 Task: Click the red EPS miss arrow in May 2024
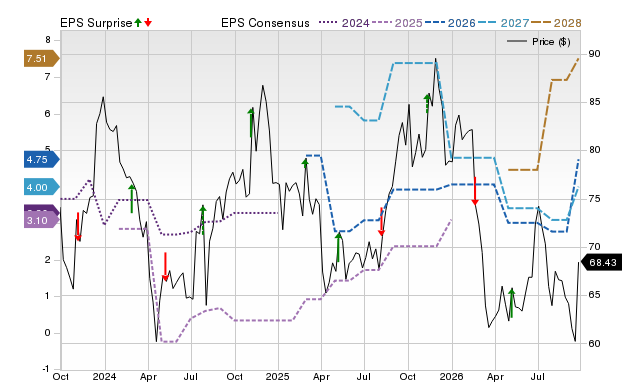pos(165,267)
